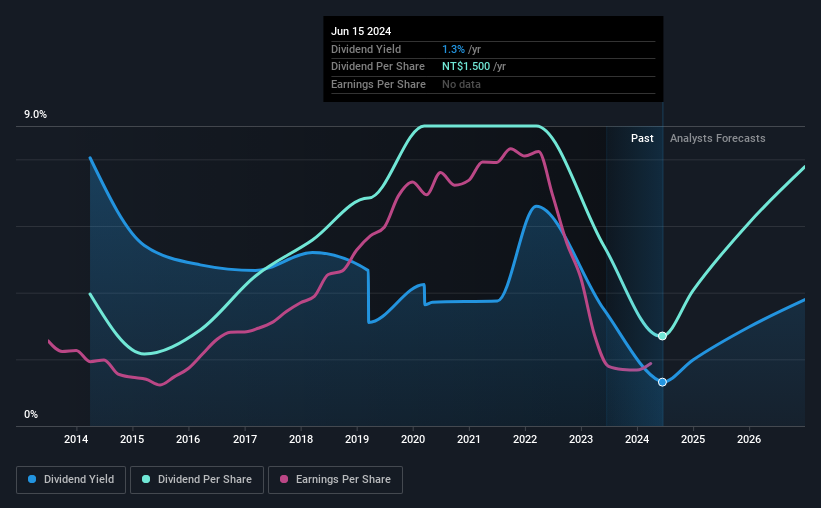Click the teal dividend per share data point marker
The image size is (821, 508).
click(x=662, y=336)
